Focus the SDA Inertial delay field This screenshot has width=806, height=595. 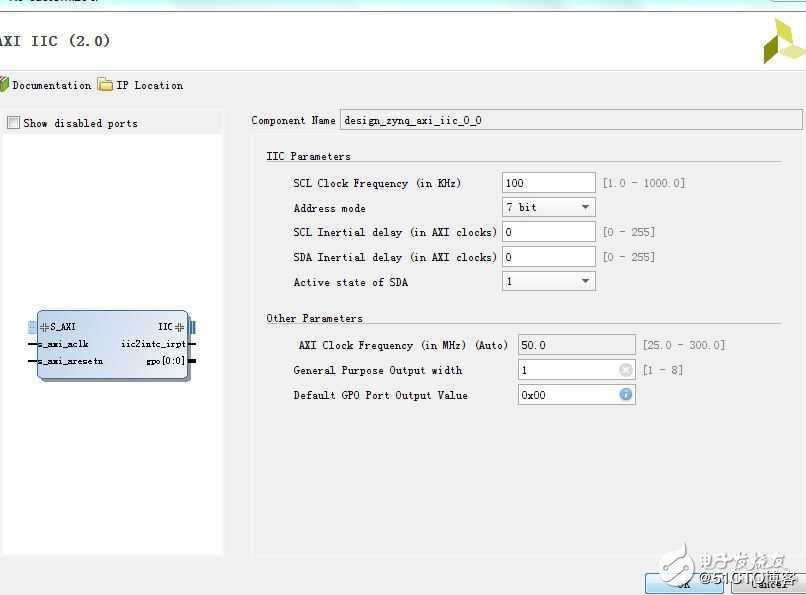pos(548,257)
